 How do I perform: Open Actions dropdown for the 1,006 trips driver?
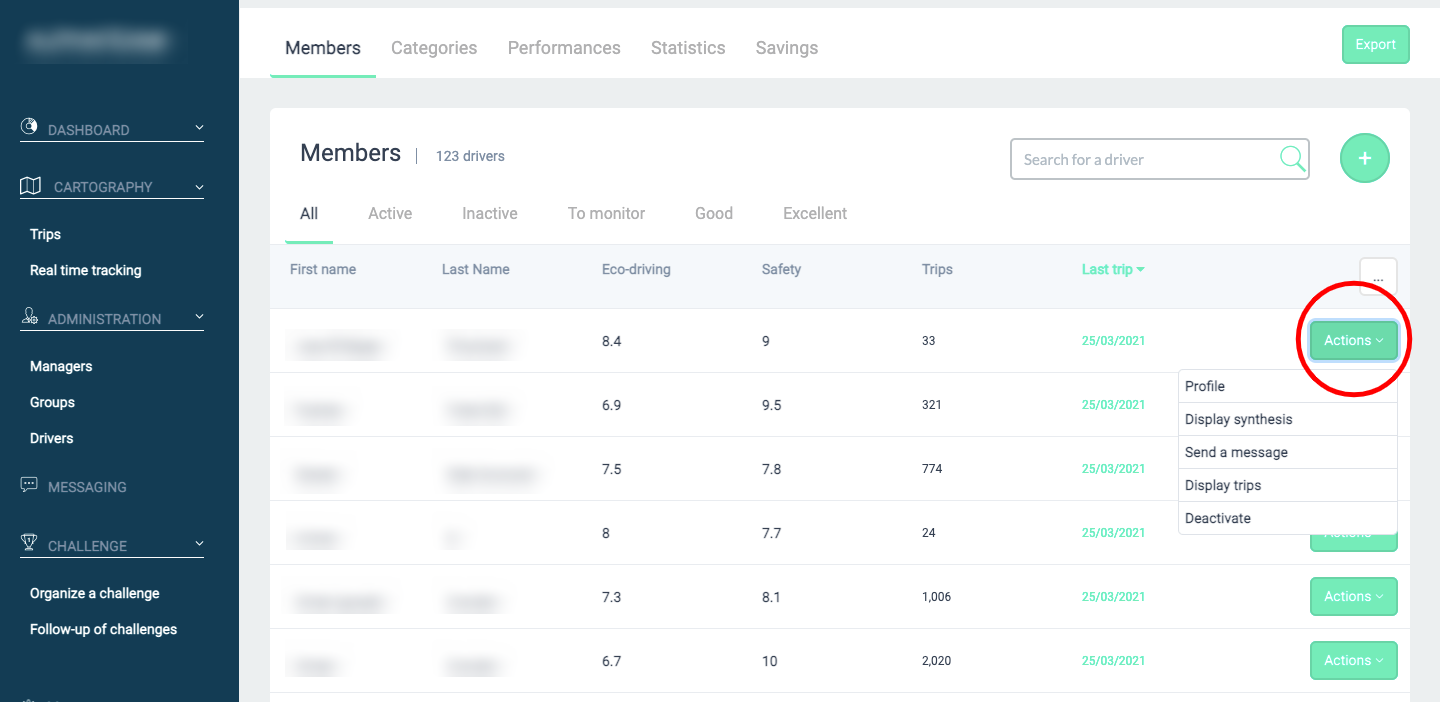[x=1353, y=597]
